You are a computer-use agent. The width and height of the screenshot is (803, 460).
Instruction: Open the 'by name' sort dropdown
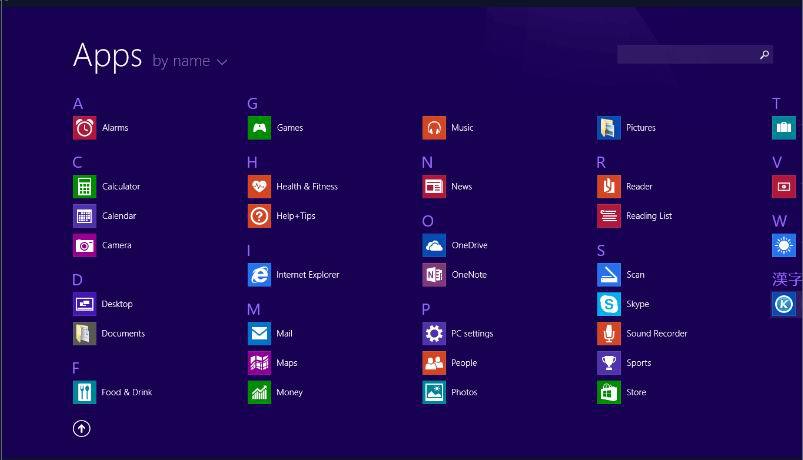click(x=189, y=61)
